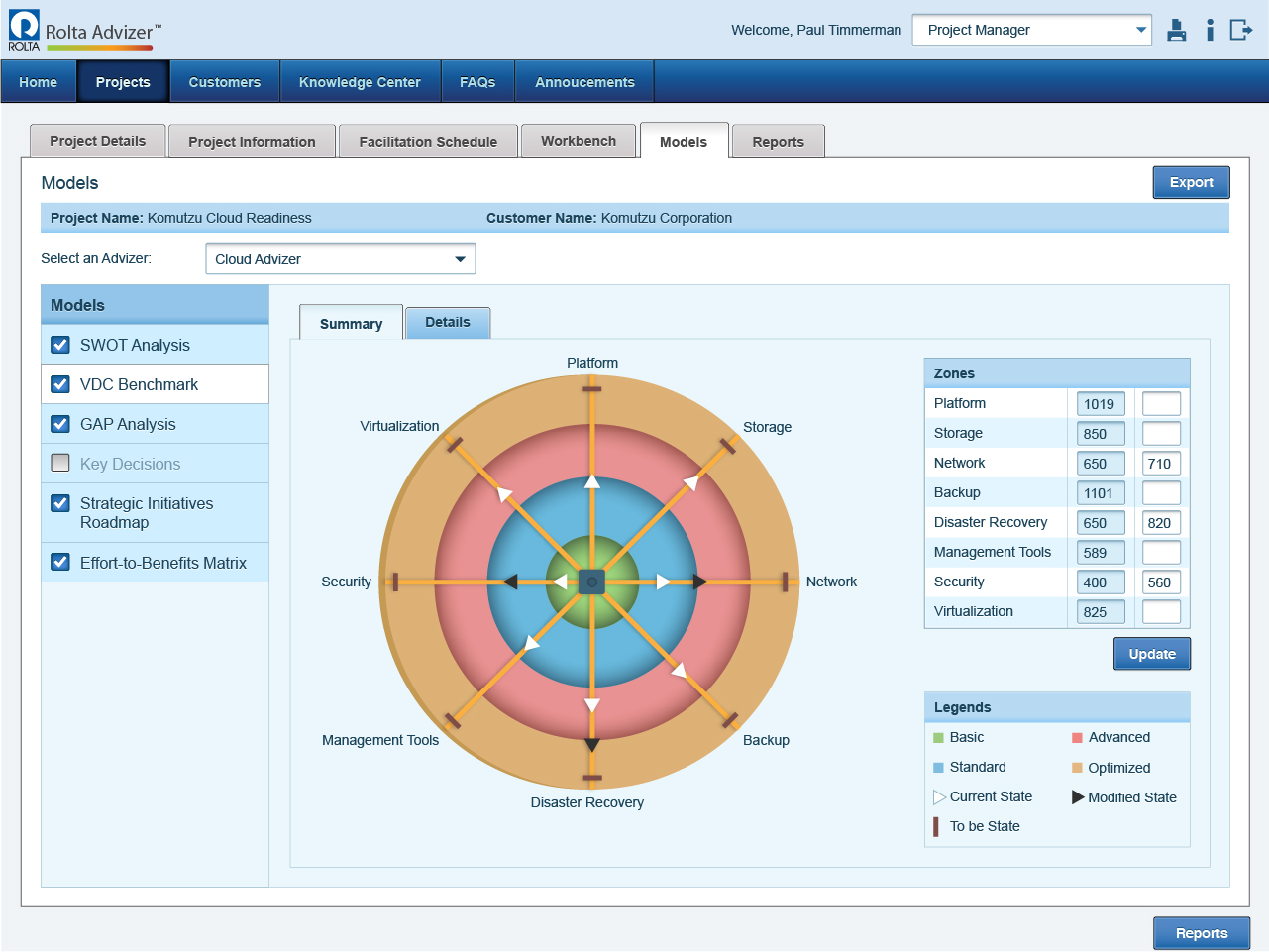
Task: Select GAP Analysis model label
Action: point(128,424)
